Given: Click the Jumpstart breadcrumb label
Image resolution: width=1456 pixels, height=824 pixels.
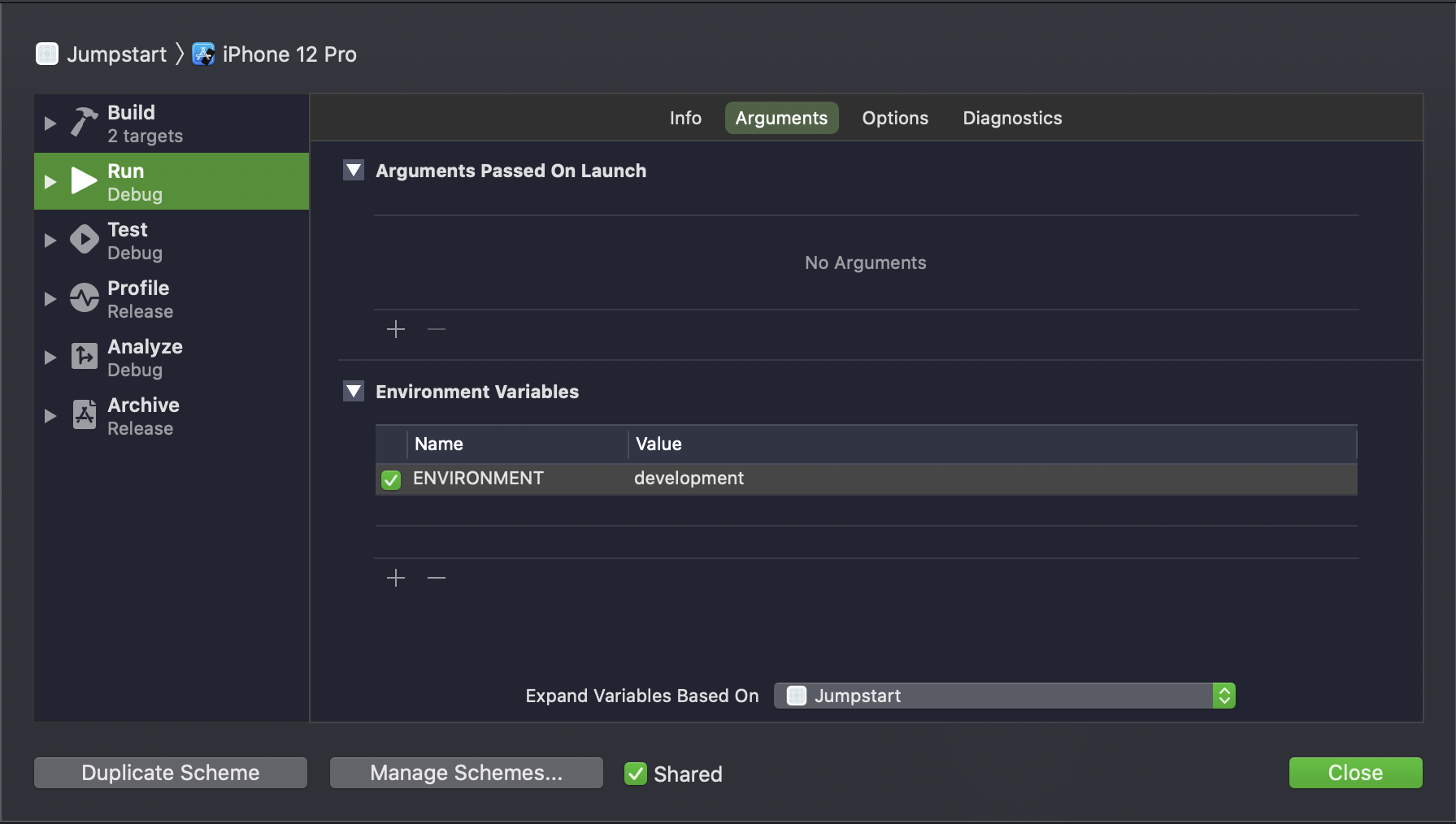Looking at the screenshot, I should pos(116,54).
